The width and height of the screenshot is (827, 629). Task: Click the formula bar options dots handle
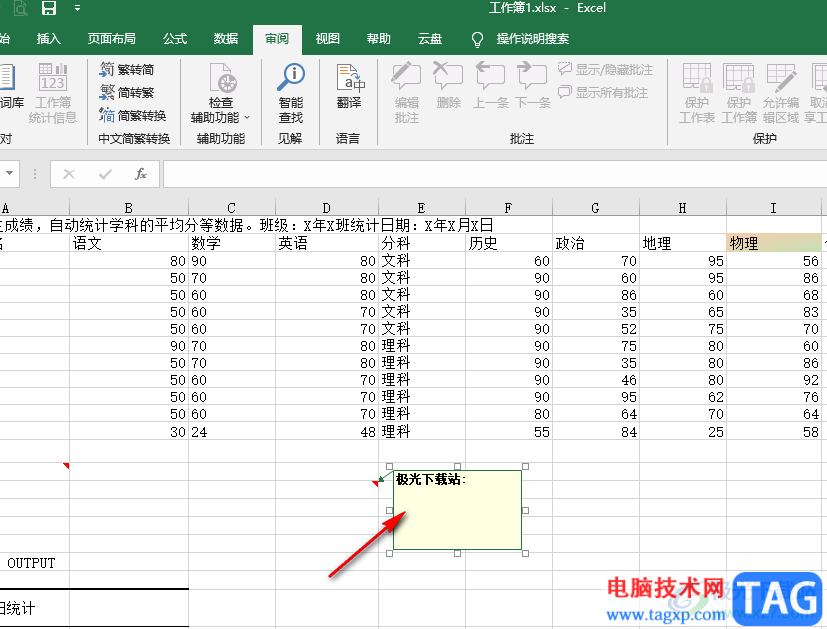pos(35,174)
